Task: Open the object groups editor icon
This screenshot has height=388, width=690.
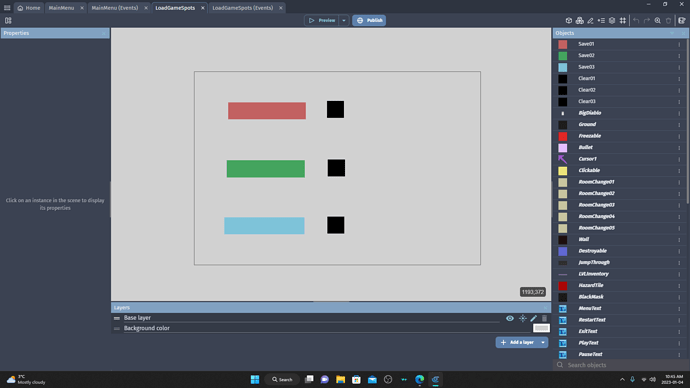Action: point(580,21)
